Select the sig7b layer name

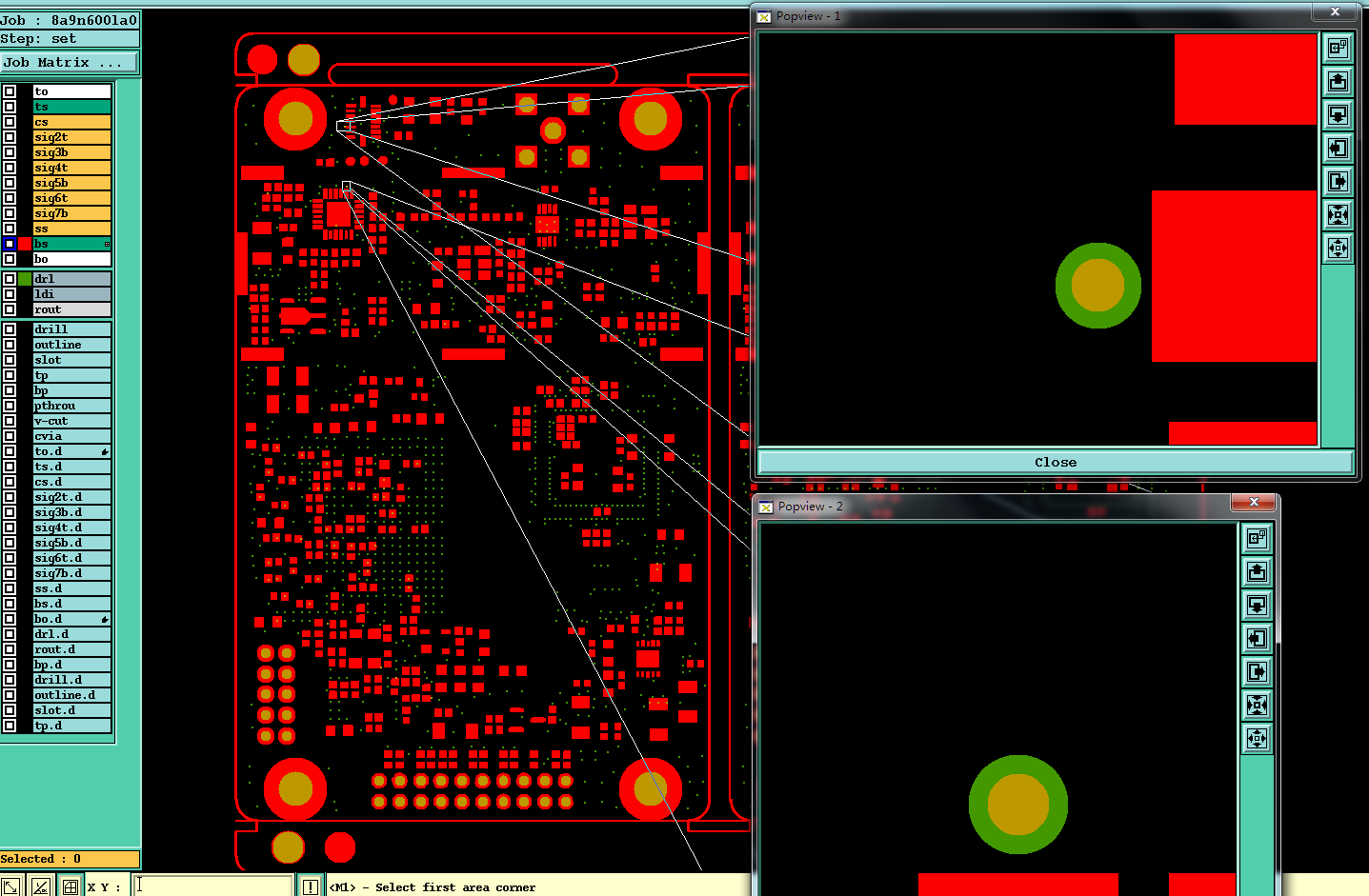pos(72,213)
